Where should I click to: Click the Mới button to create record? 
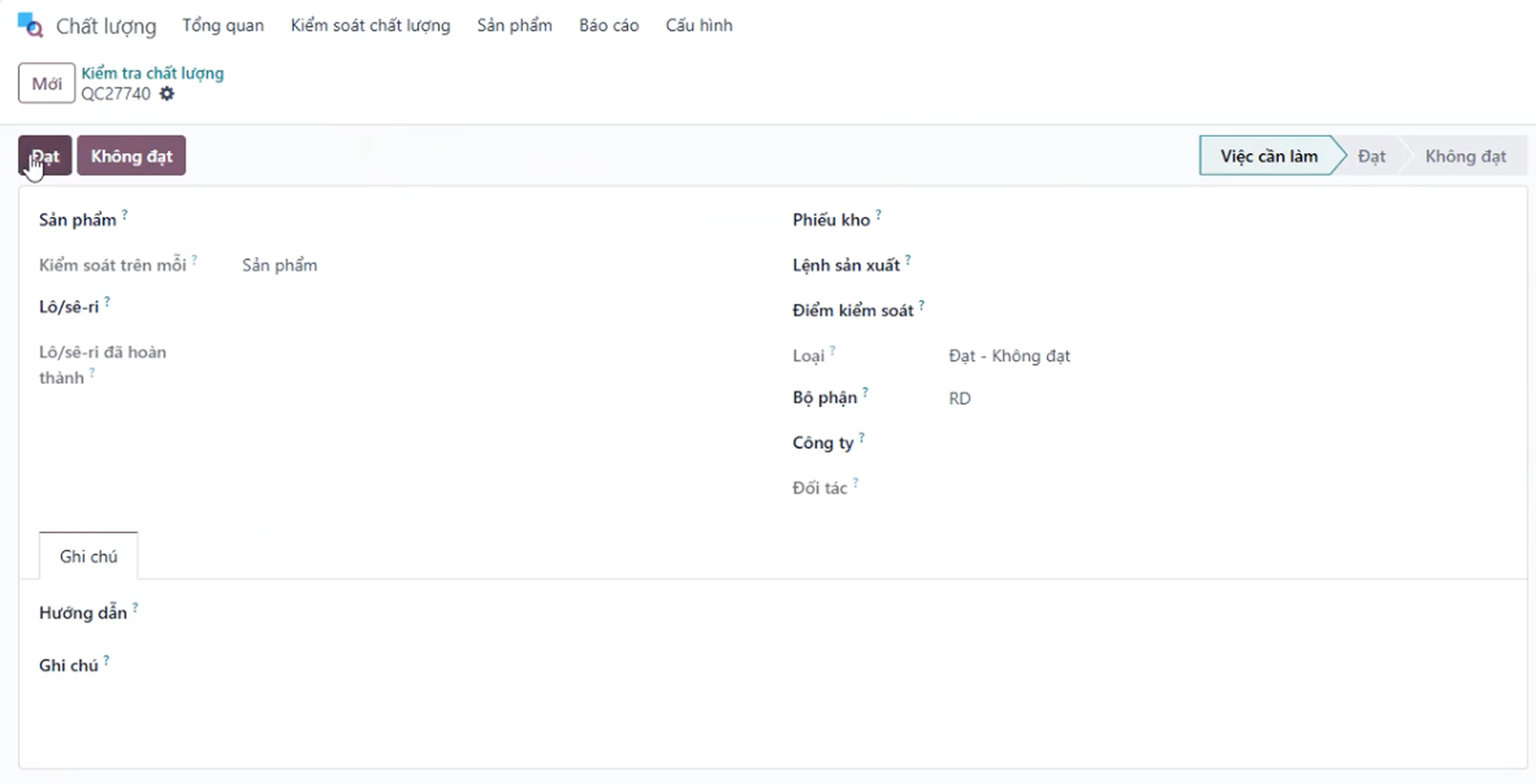pos(46,83)
